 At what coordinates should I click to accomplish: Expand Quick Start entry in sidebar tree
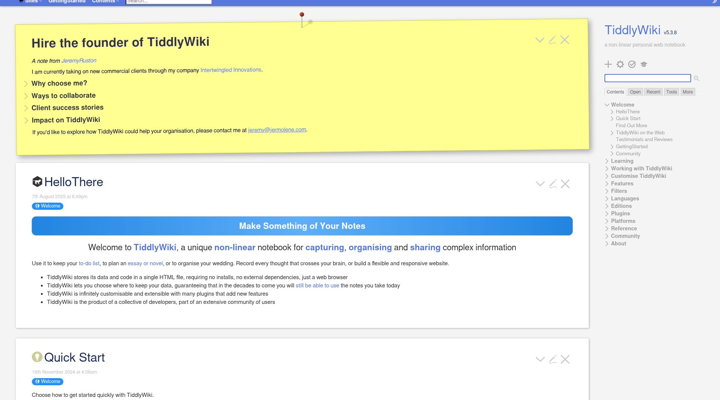click(612, 118)
